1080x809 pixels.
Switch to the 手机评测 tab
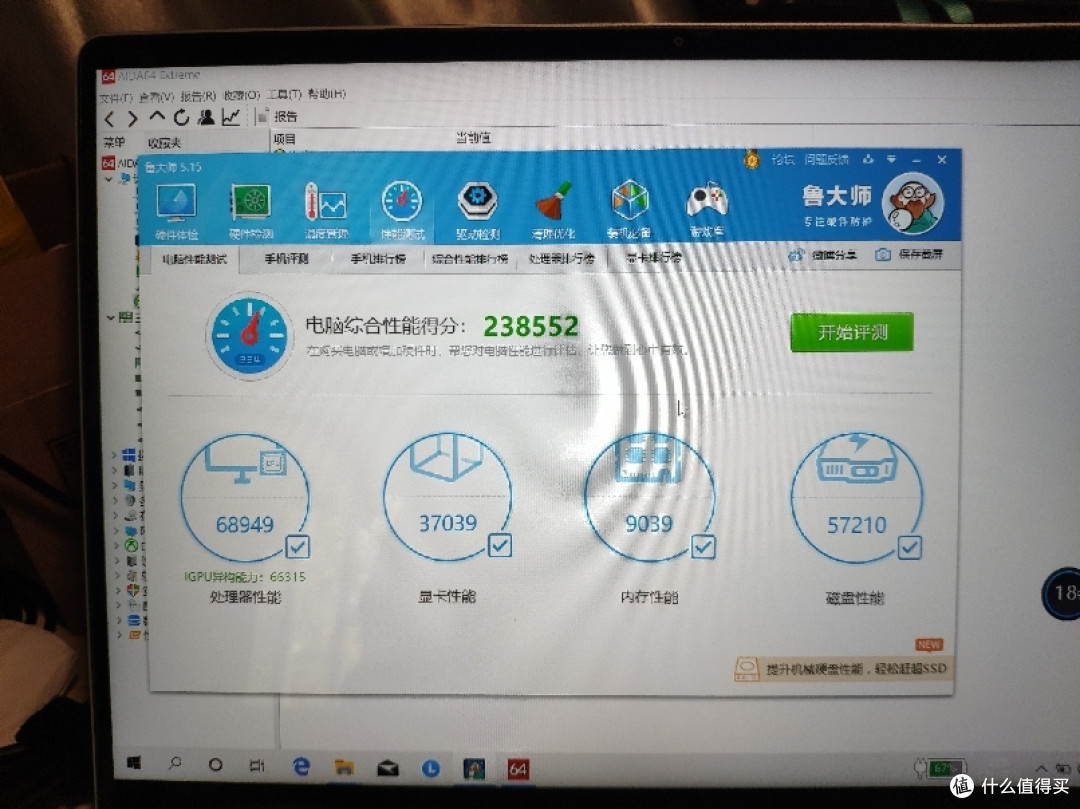286,259
